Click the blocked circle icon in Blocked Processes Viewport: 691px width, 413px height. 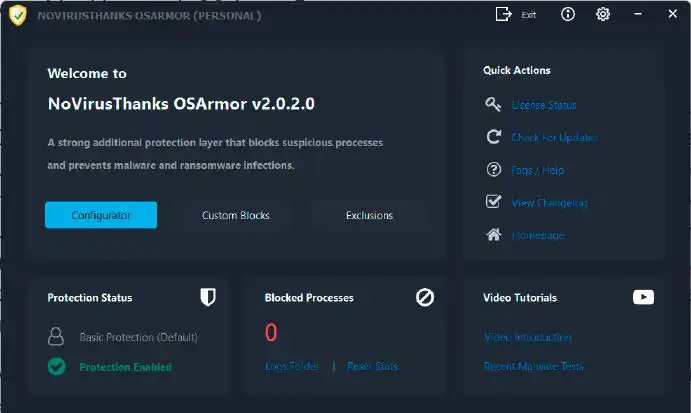click(x=425, y=298)
